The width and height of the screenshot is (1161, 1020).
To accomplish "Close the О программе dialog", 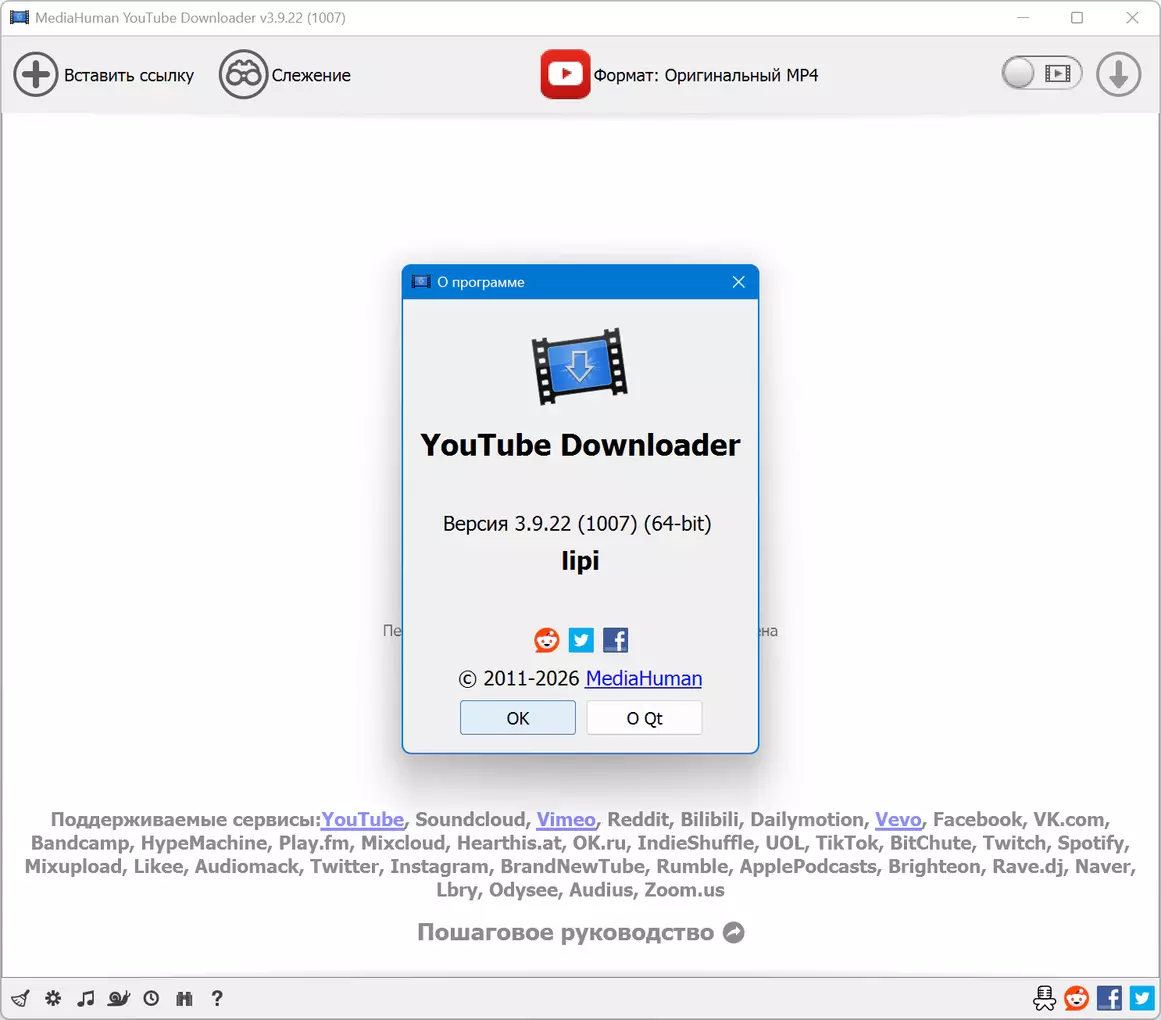I will (738, 282).
